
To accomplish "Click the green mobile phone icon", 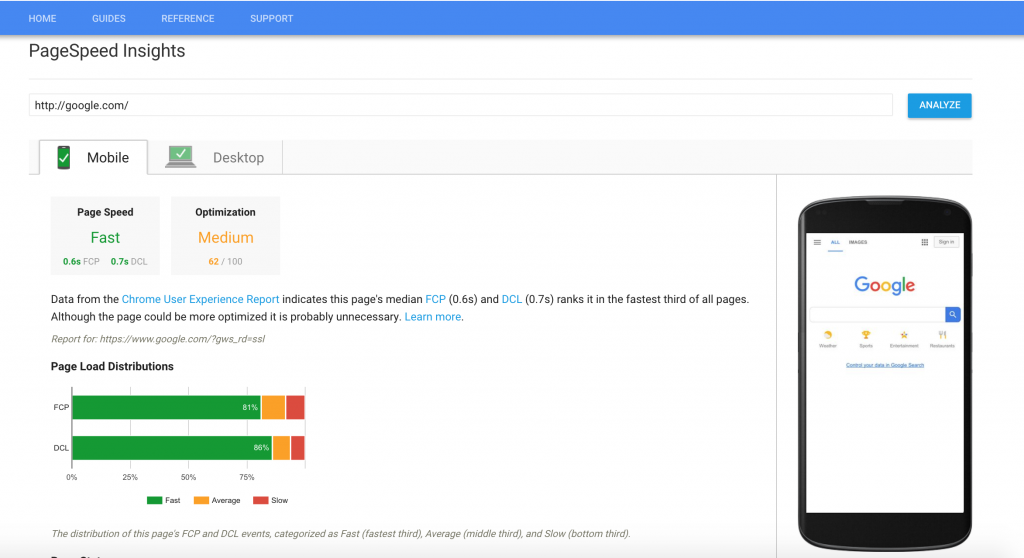I will pyautogui.click(x=63, y=157).
